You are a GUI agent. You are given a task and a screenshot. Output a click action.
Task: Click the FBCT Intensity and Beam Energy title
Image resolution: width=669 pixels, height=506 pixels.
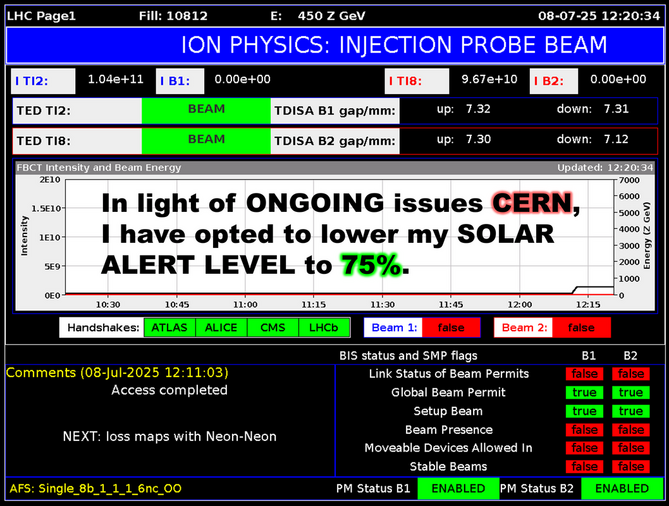[99, 168]
